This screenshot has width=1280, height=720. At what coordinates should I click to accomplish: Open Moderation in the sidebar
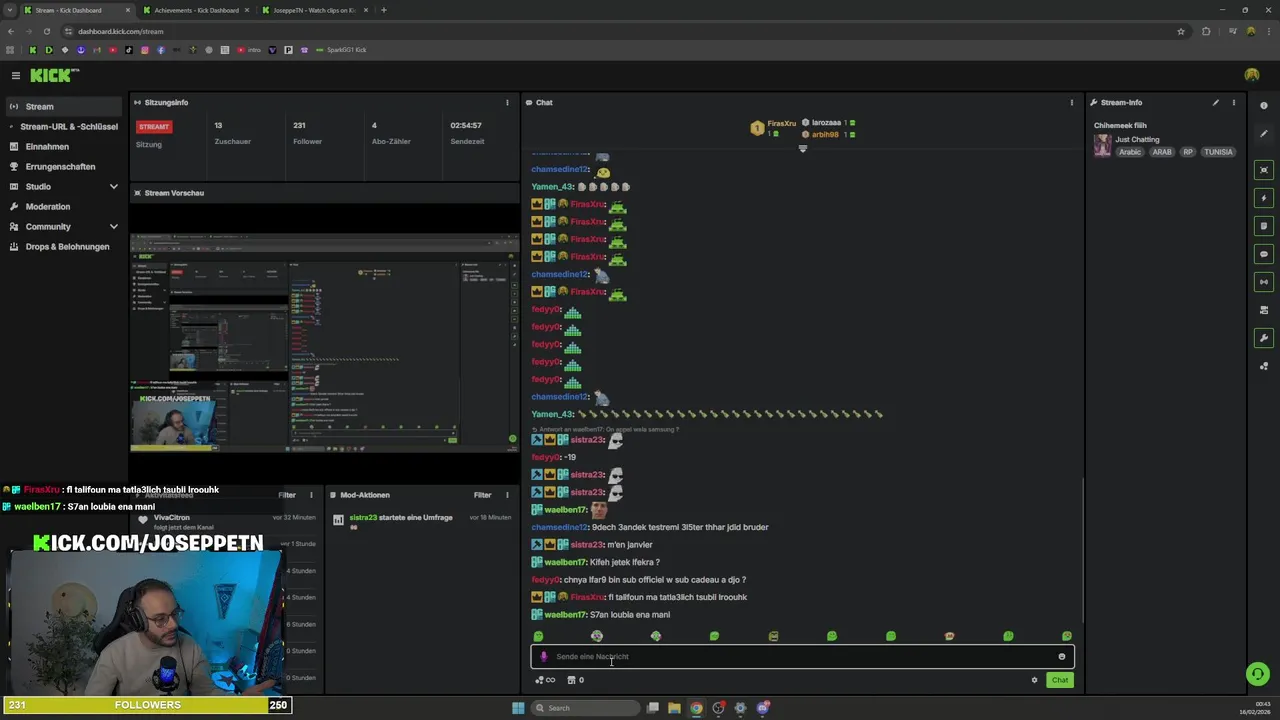tap(64, 207)
